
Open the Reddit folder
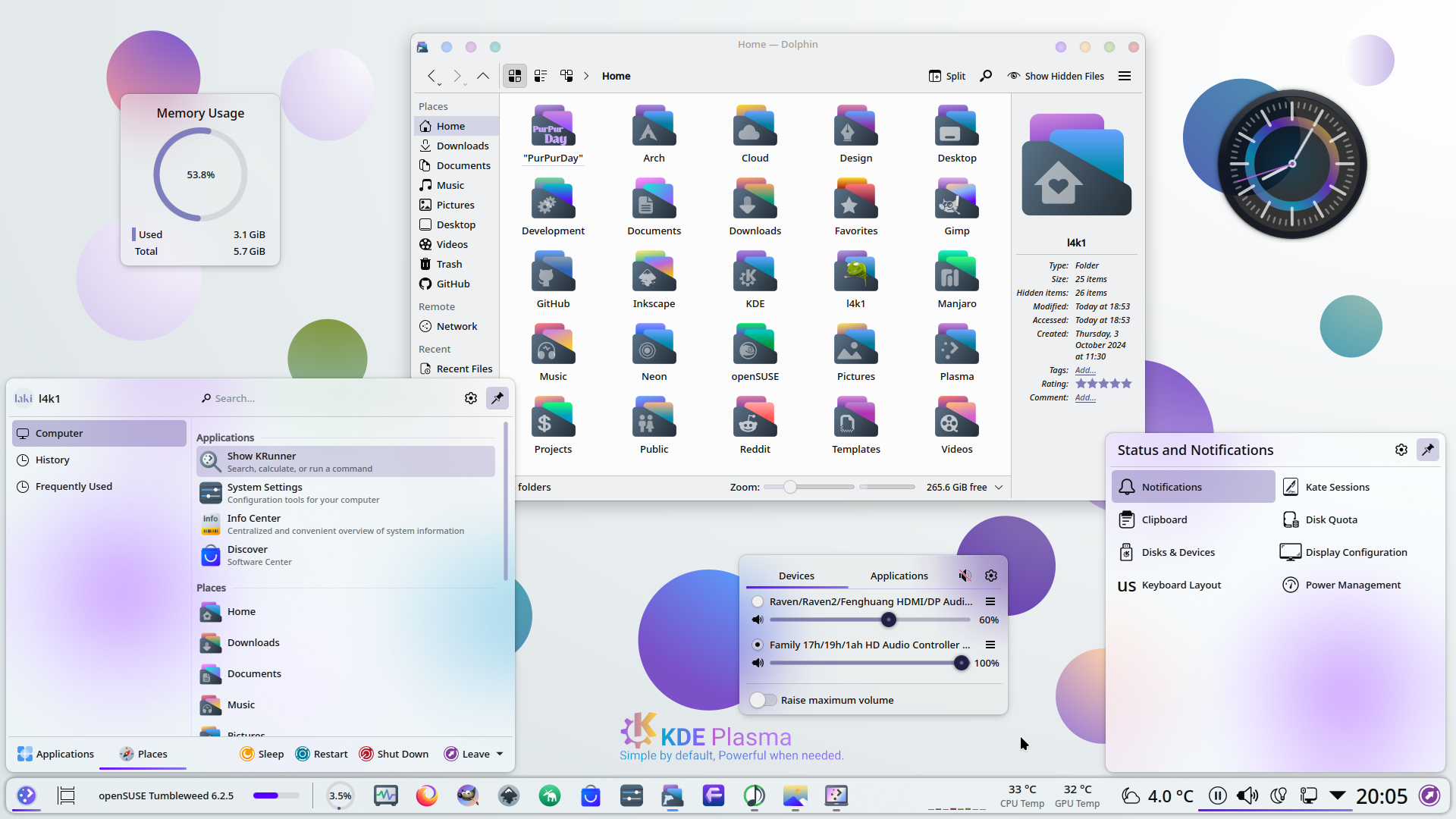point(755,426)
